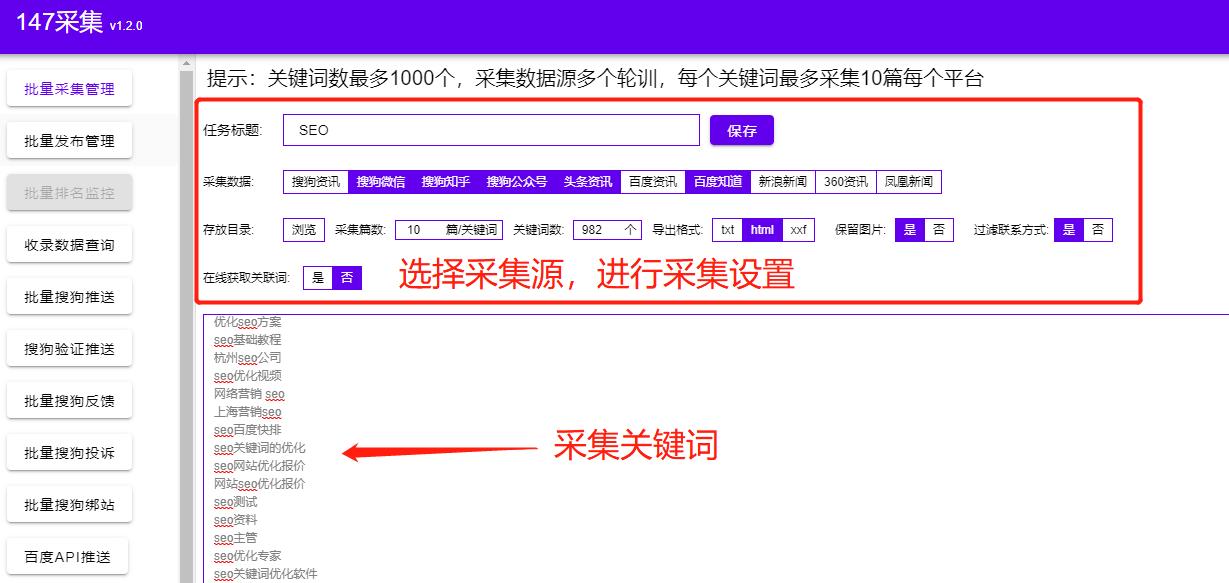
Task: Select 批量搜狗投诉 option
Action: tap(68, 452)
